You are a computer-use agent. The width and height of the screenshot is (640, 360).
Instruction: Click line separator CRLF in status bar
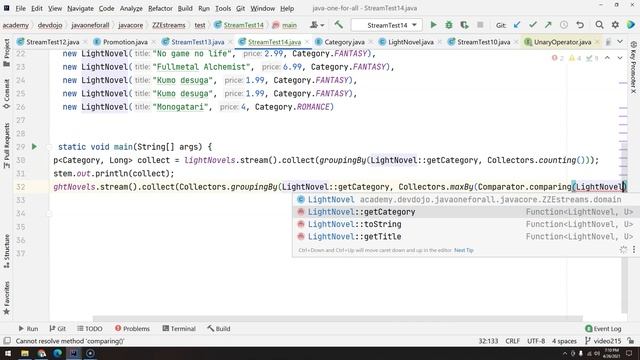(x=512, y=341)
